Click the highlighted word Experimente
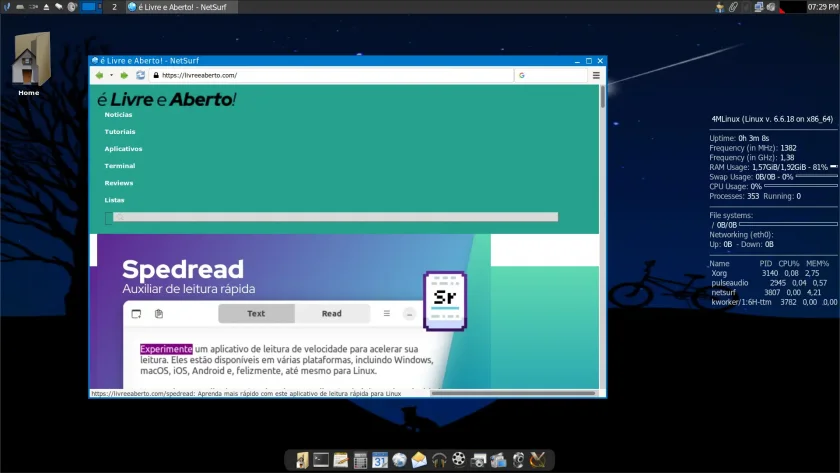 coord(166,349)
